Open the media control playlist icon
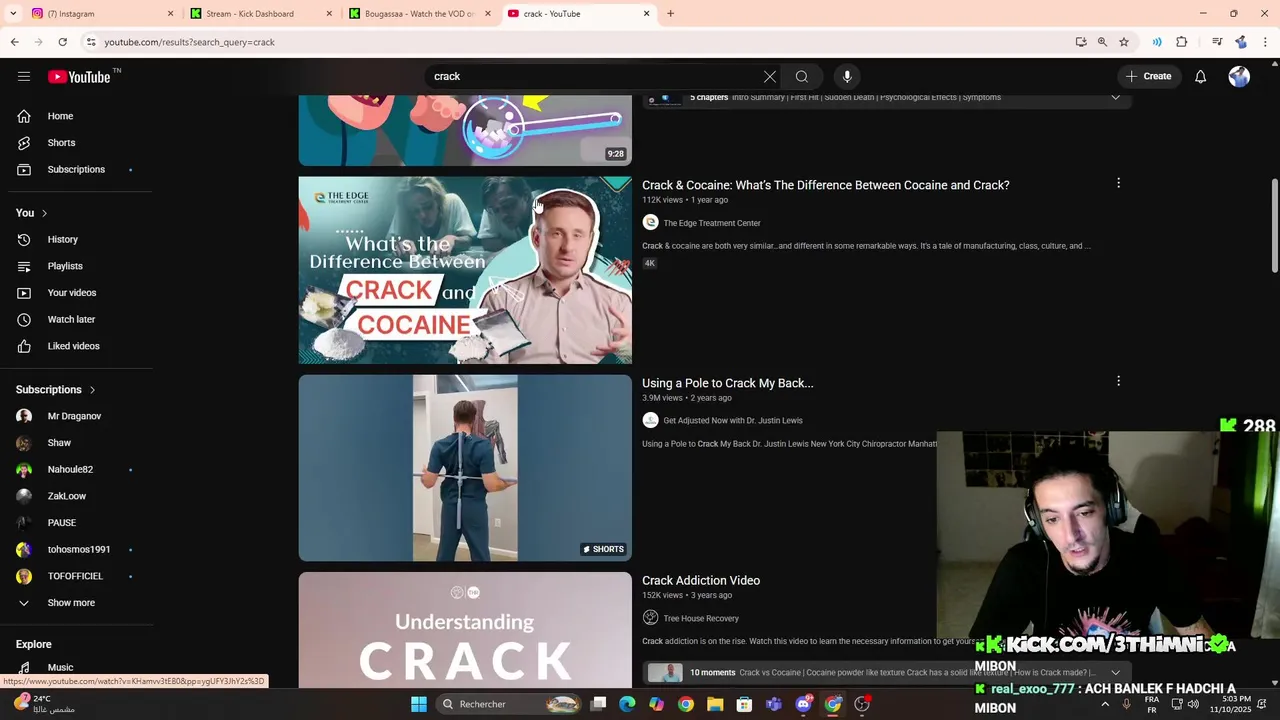1280x720 pixels. (1217, 42)
